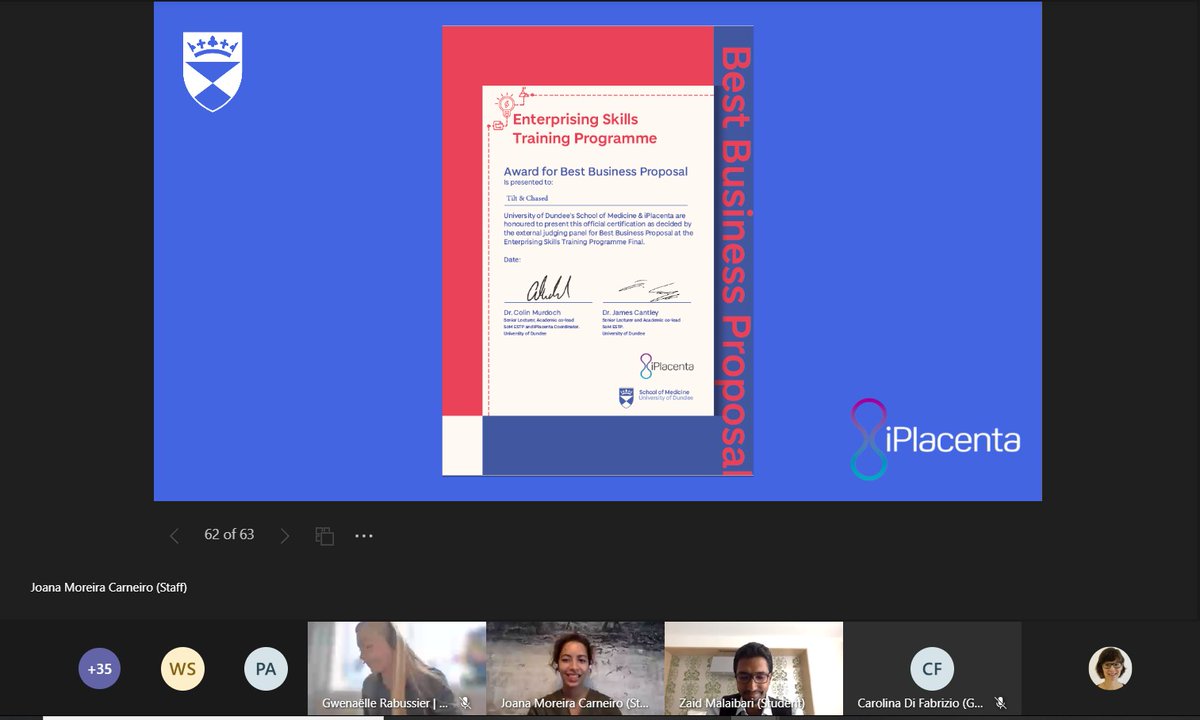The image size is (1200, 720).
Task: Open the more options ellipsis under the slide
Action: click(x=364, y=536)
